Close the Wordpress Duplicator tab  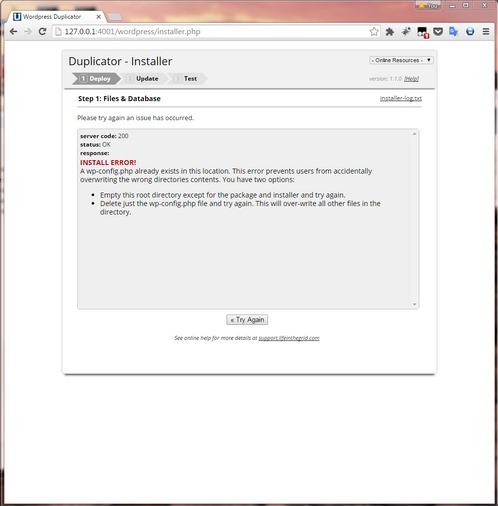click(99, 17)
